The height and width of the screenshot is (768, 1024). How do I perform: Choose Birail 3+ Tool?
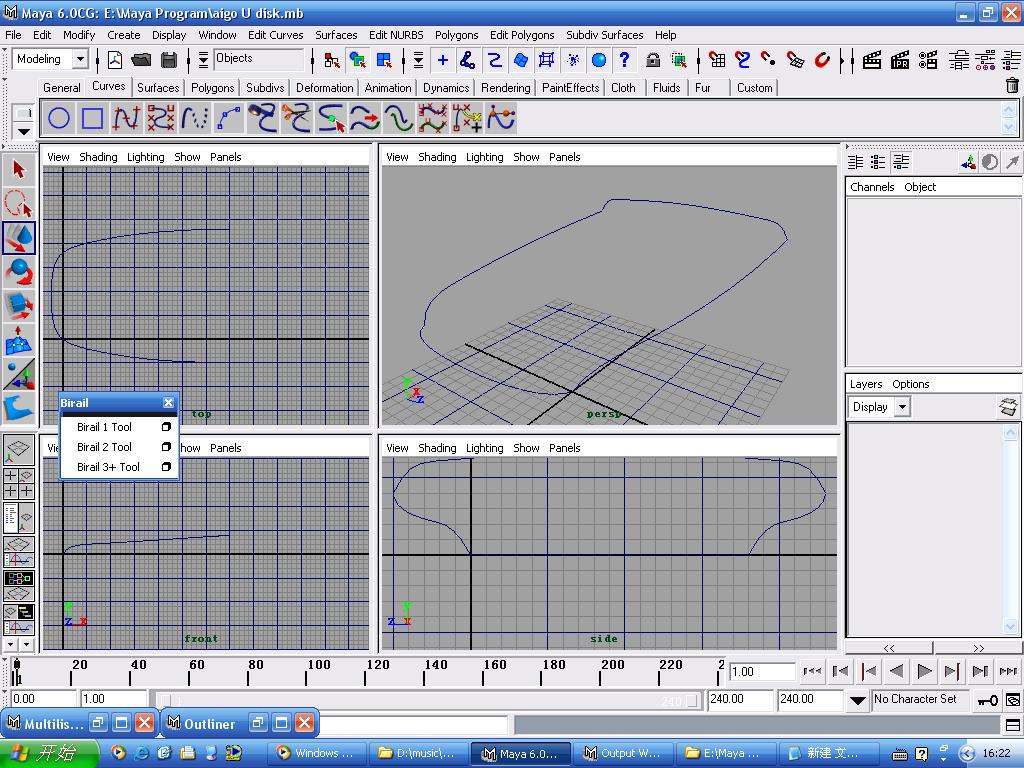tap(108, 467)
